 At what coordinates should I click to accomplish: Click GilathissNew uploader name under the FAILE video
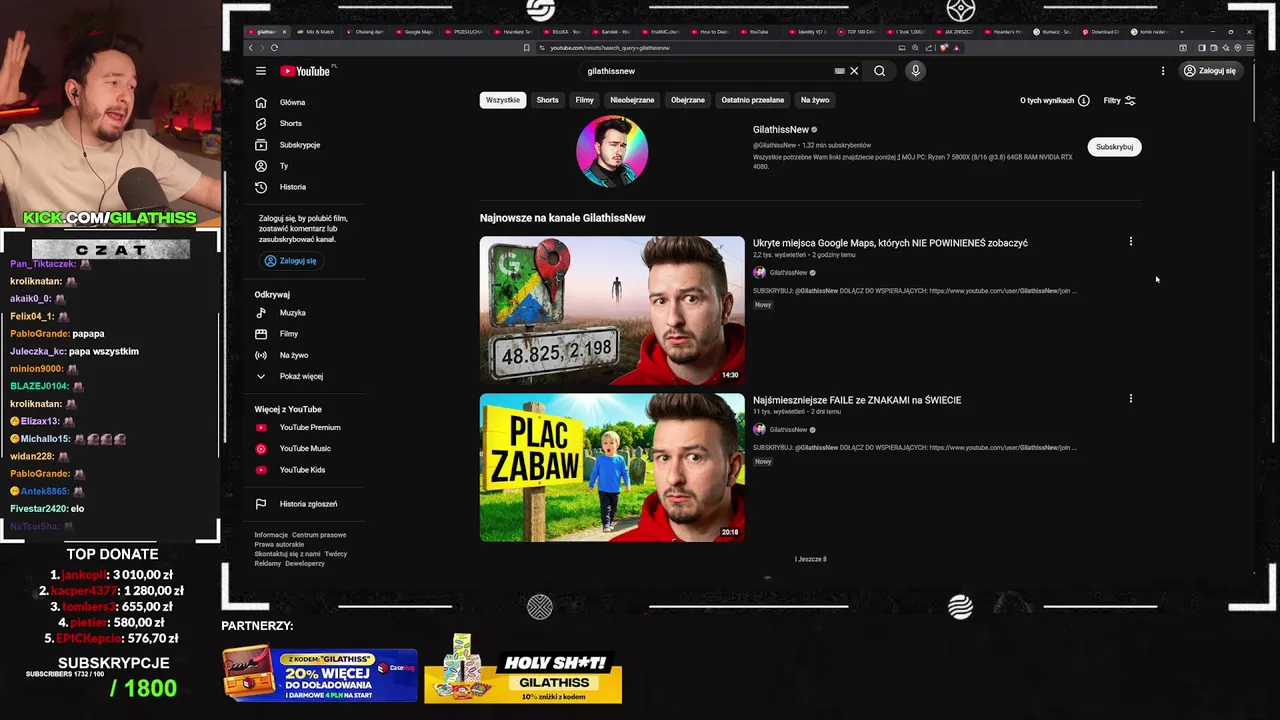pyautogui.click(x=788, y=430)
